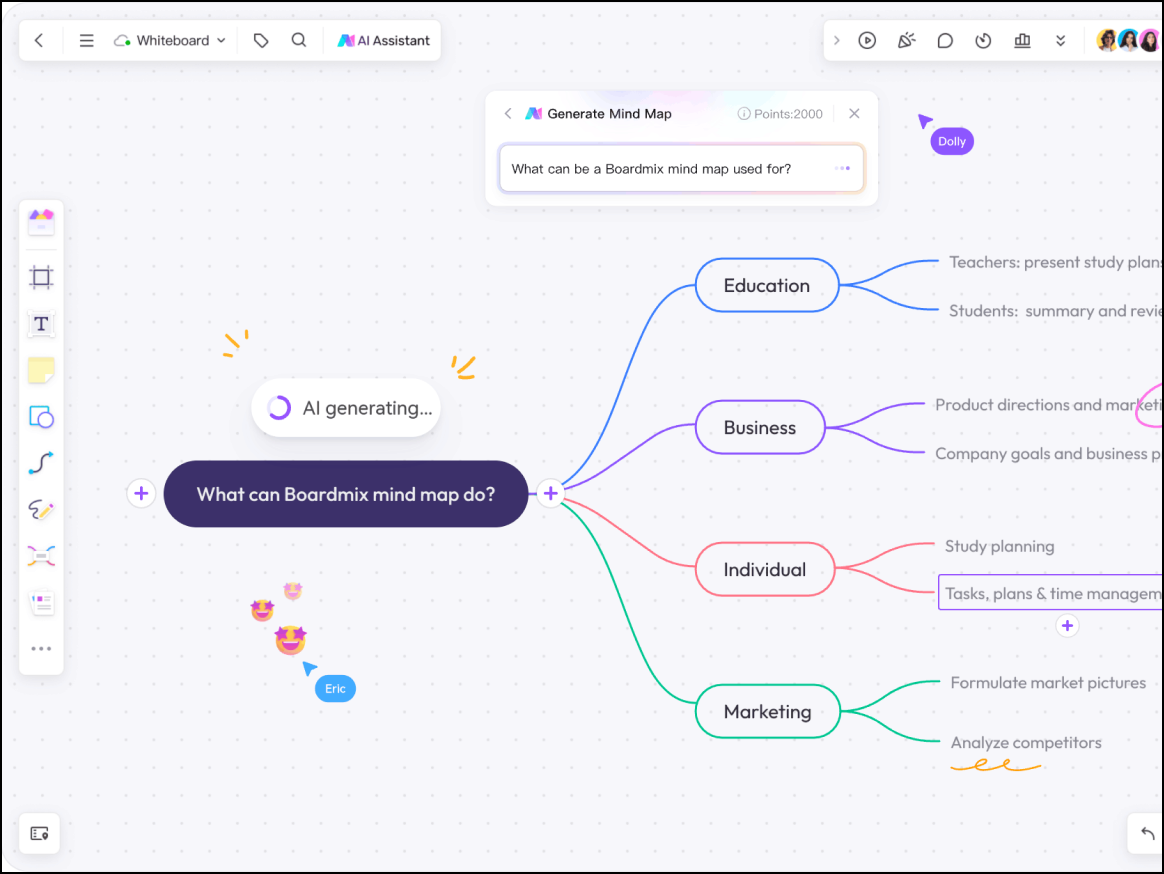Select the list/table card tool
1164x874 pixels.
42,602
